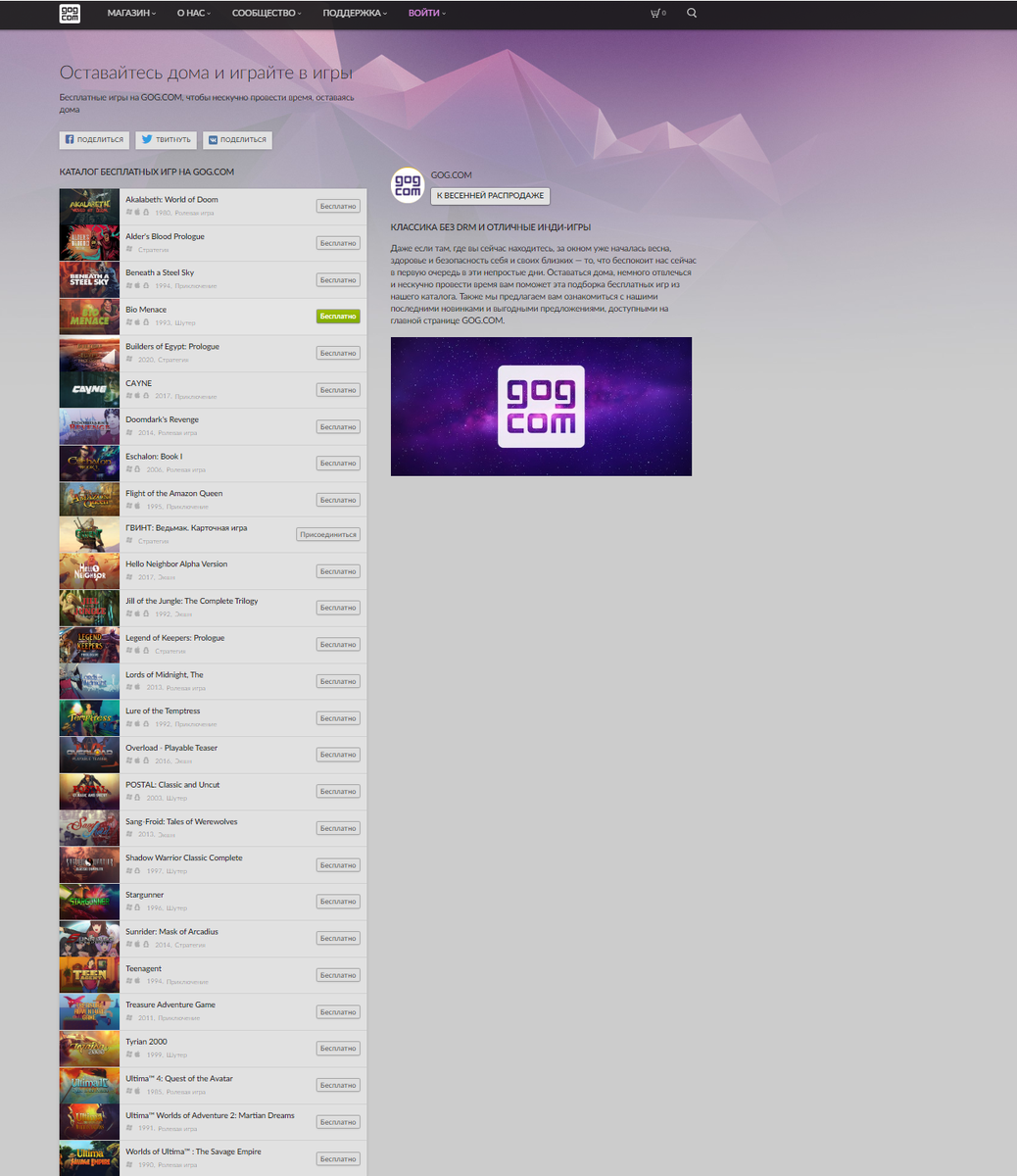
Task: Open the search magnifier icon
Action: click(692, 14)
